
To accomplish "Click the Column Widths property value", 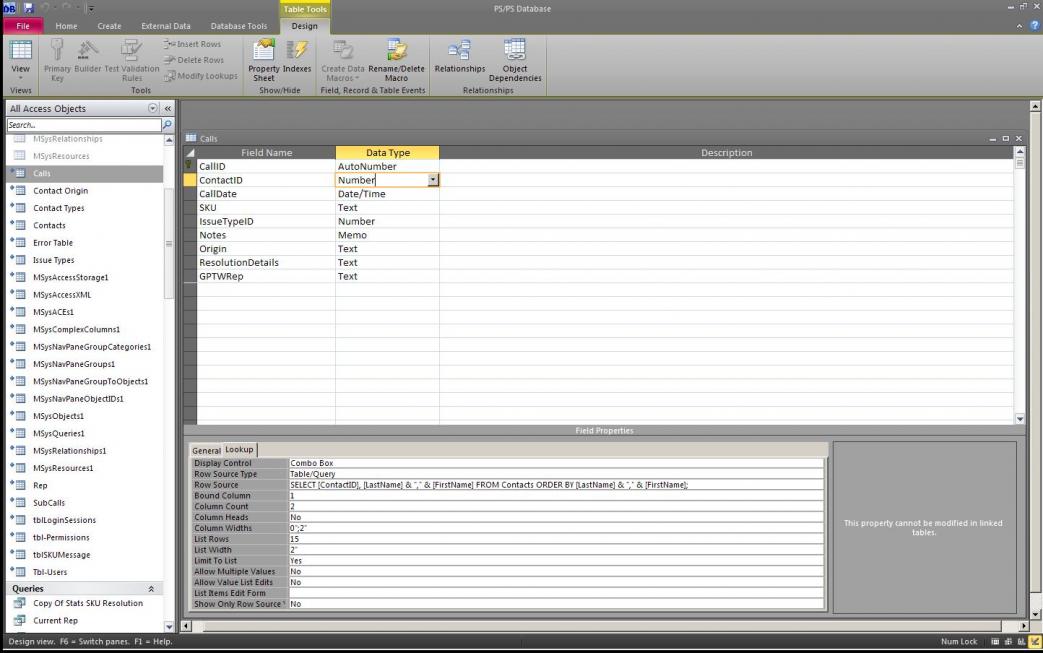I will (x=556, y=528).
